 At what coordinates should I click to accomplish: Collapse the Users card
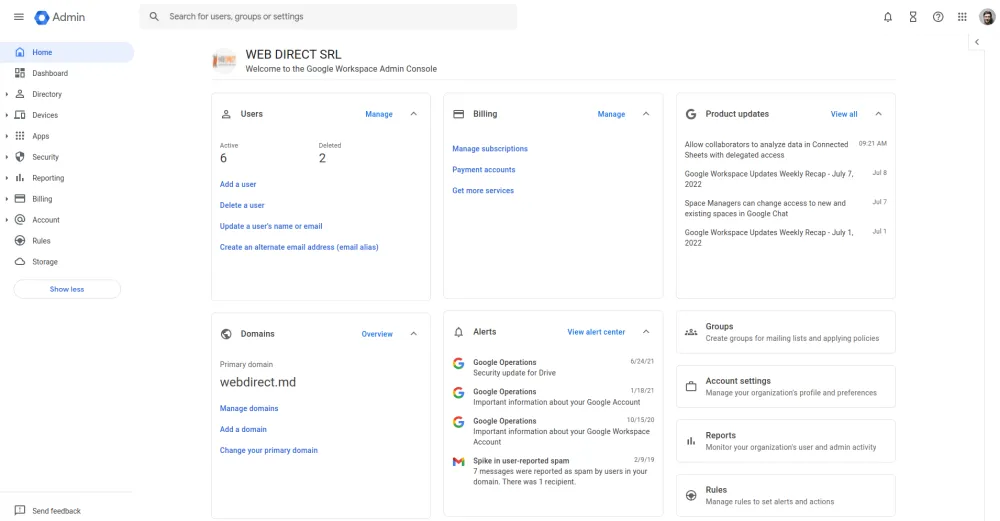coord(414,114)
